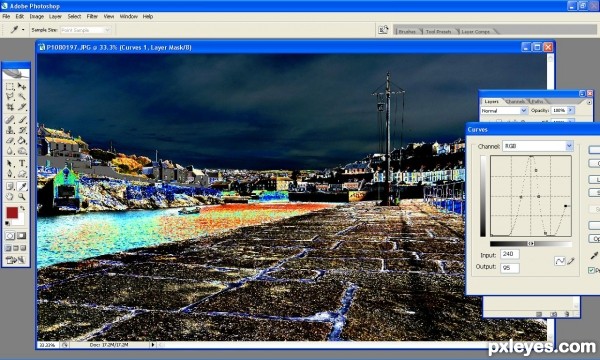Image resolution: width=600 pixels, height=360 pixels.
Task: Toggle the Curves gradient bar direction arrows
Action: [x=531, y=244]
